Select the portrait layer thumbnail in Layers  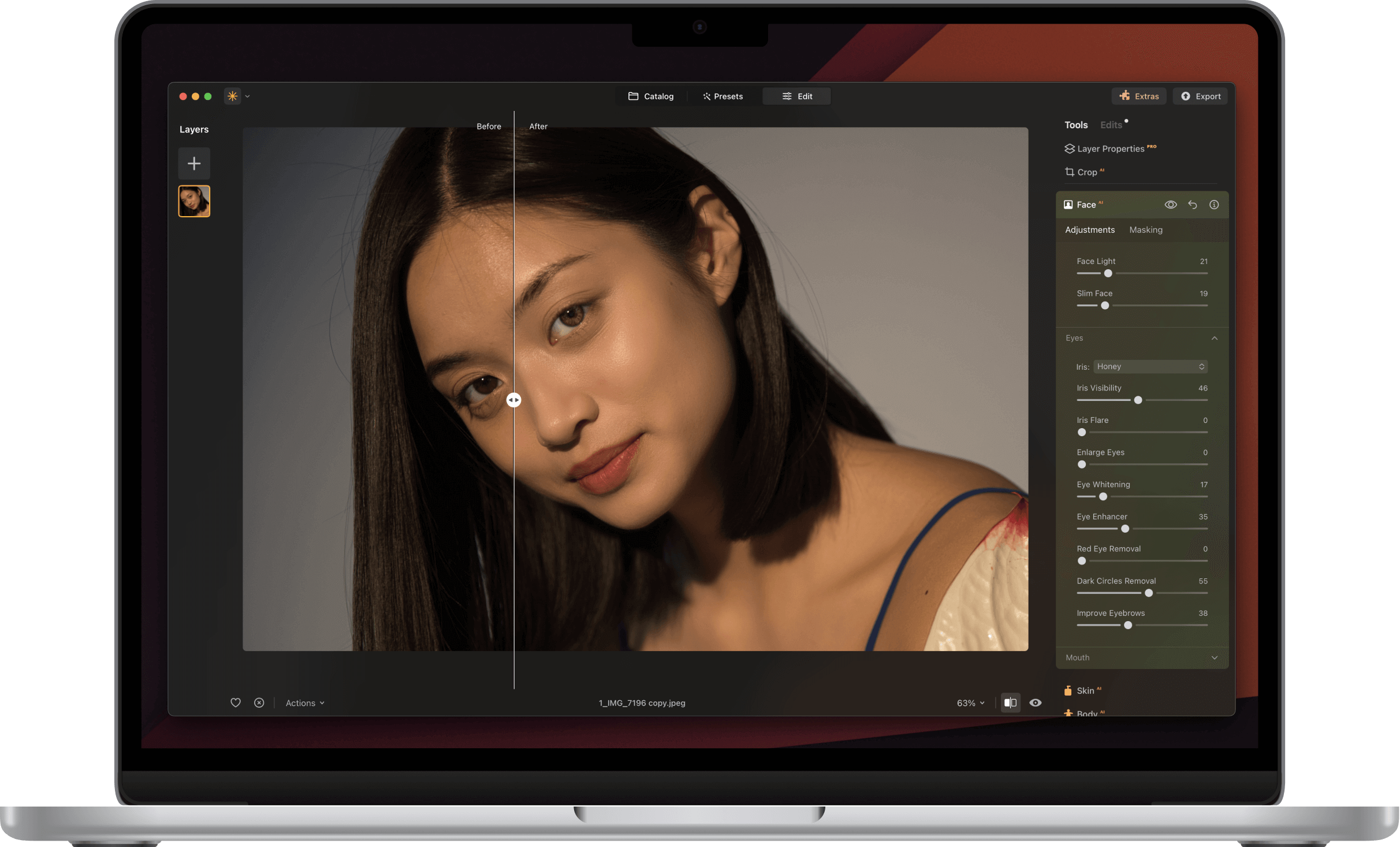(x=194, y=200)
